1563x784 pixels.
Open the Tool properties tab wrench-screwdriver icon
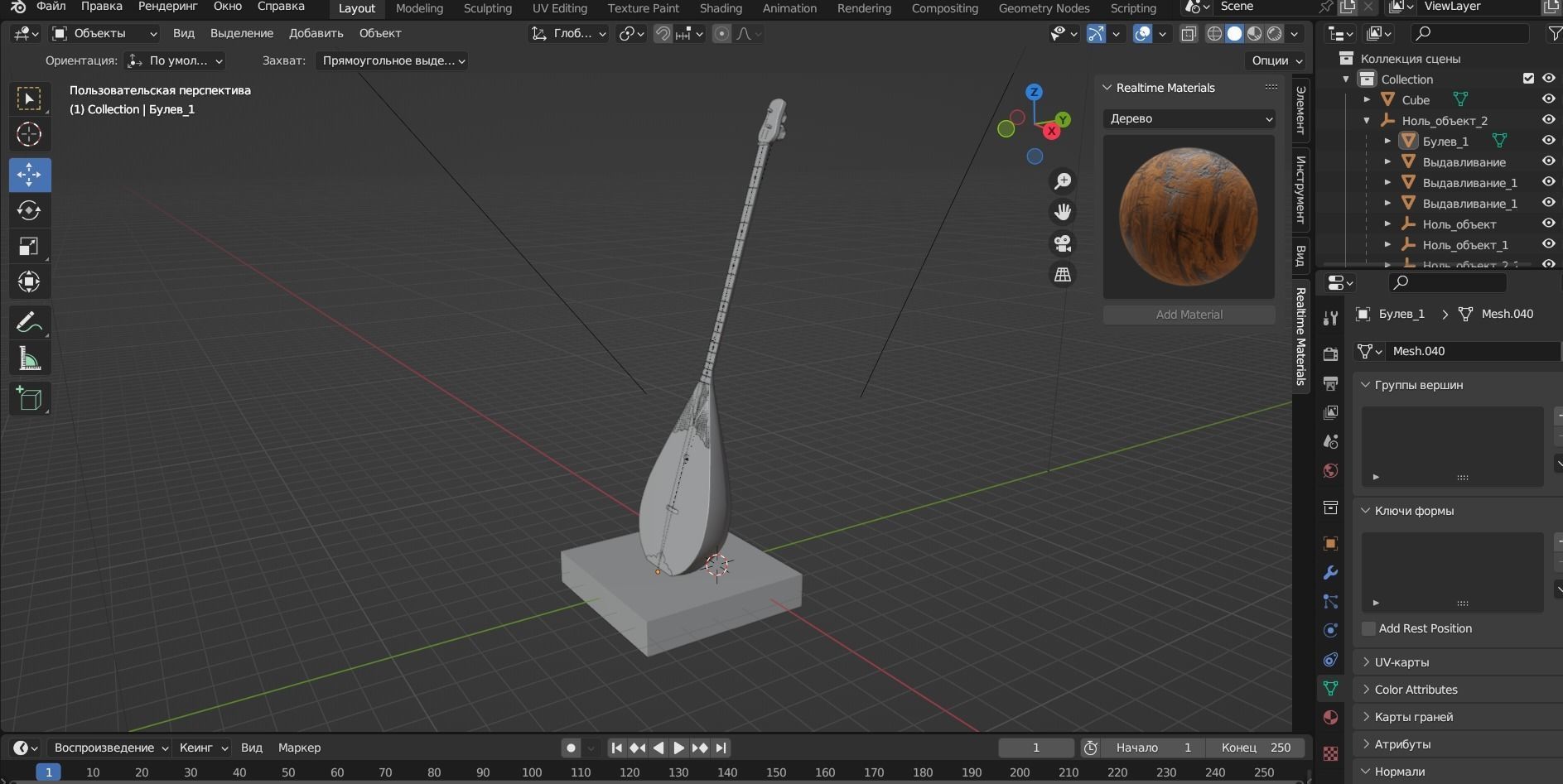tap(1330, 319)
